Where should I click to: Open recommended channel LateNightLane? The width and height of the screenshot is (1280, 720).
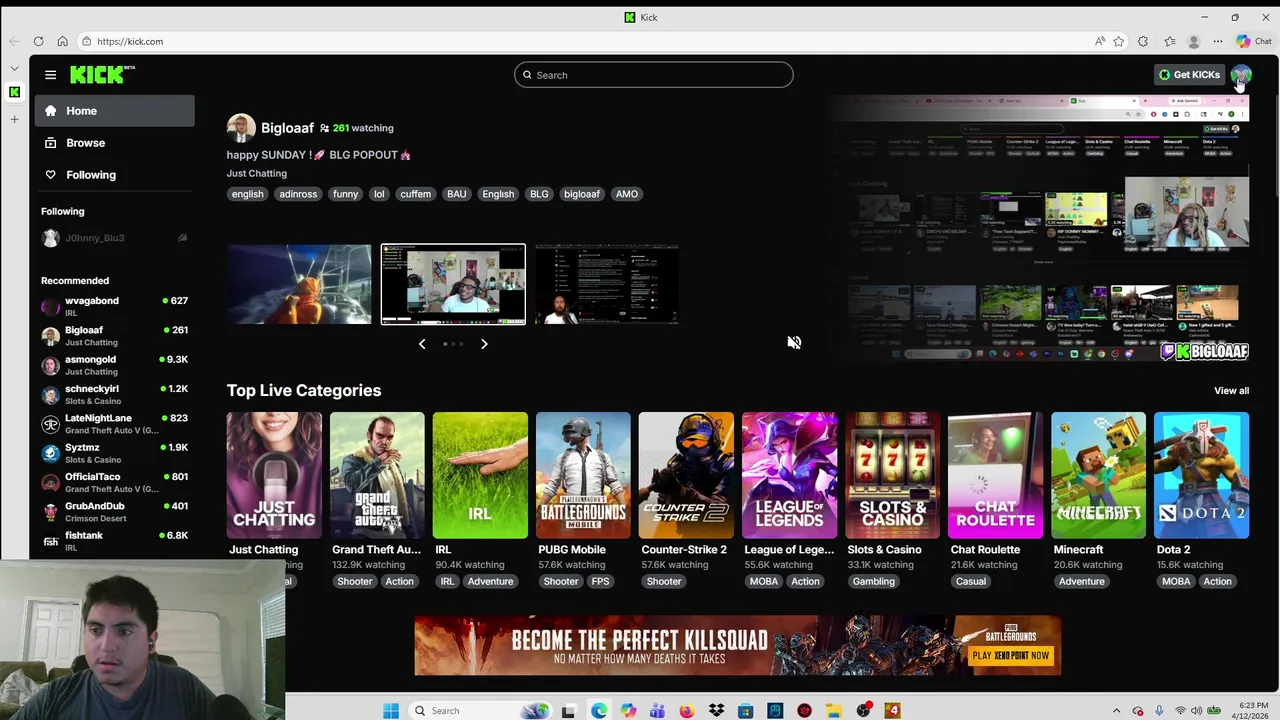[x=115, y=424]
